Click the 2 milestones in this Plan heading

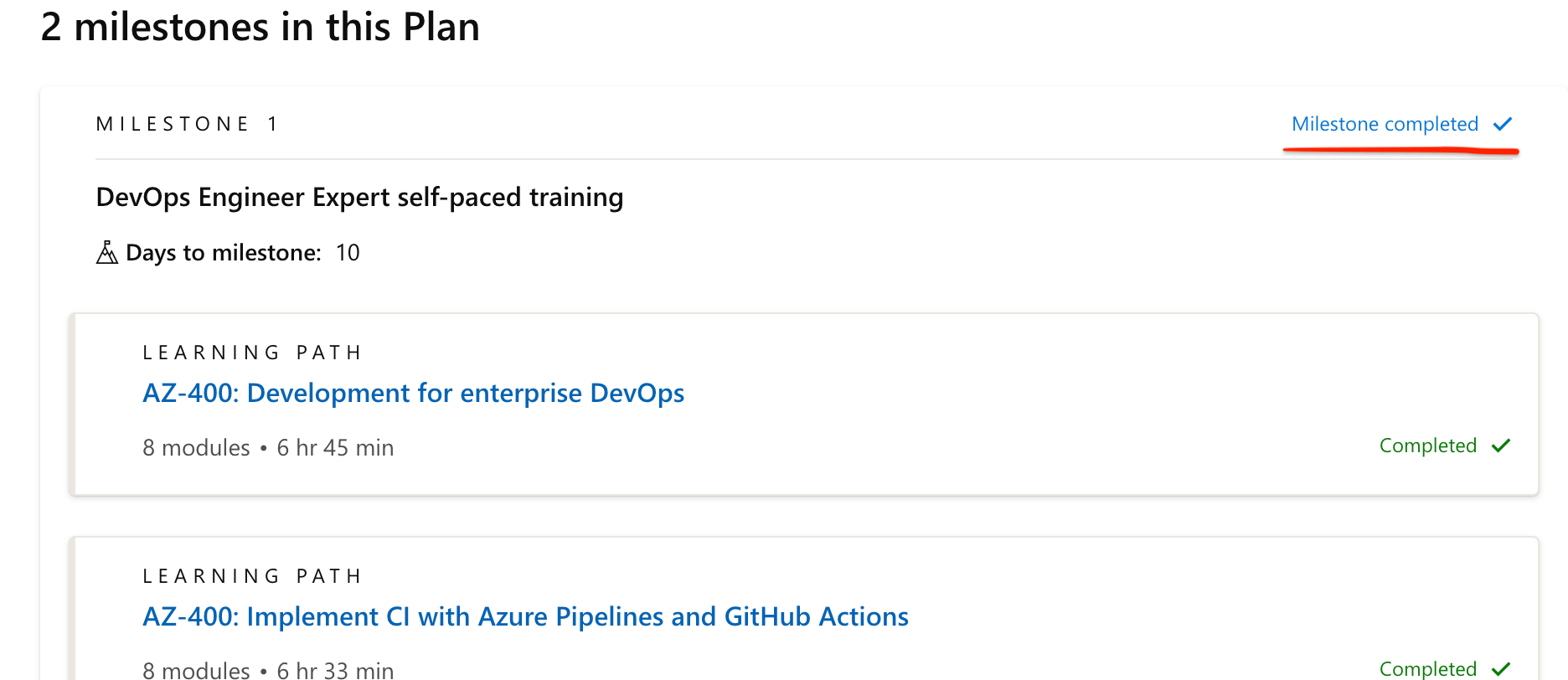[260, 27]
